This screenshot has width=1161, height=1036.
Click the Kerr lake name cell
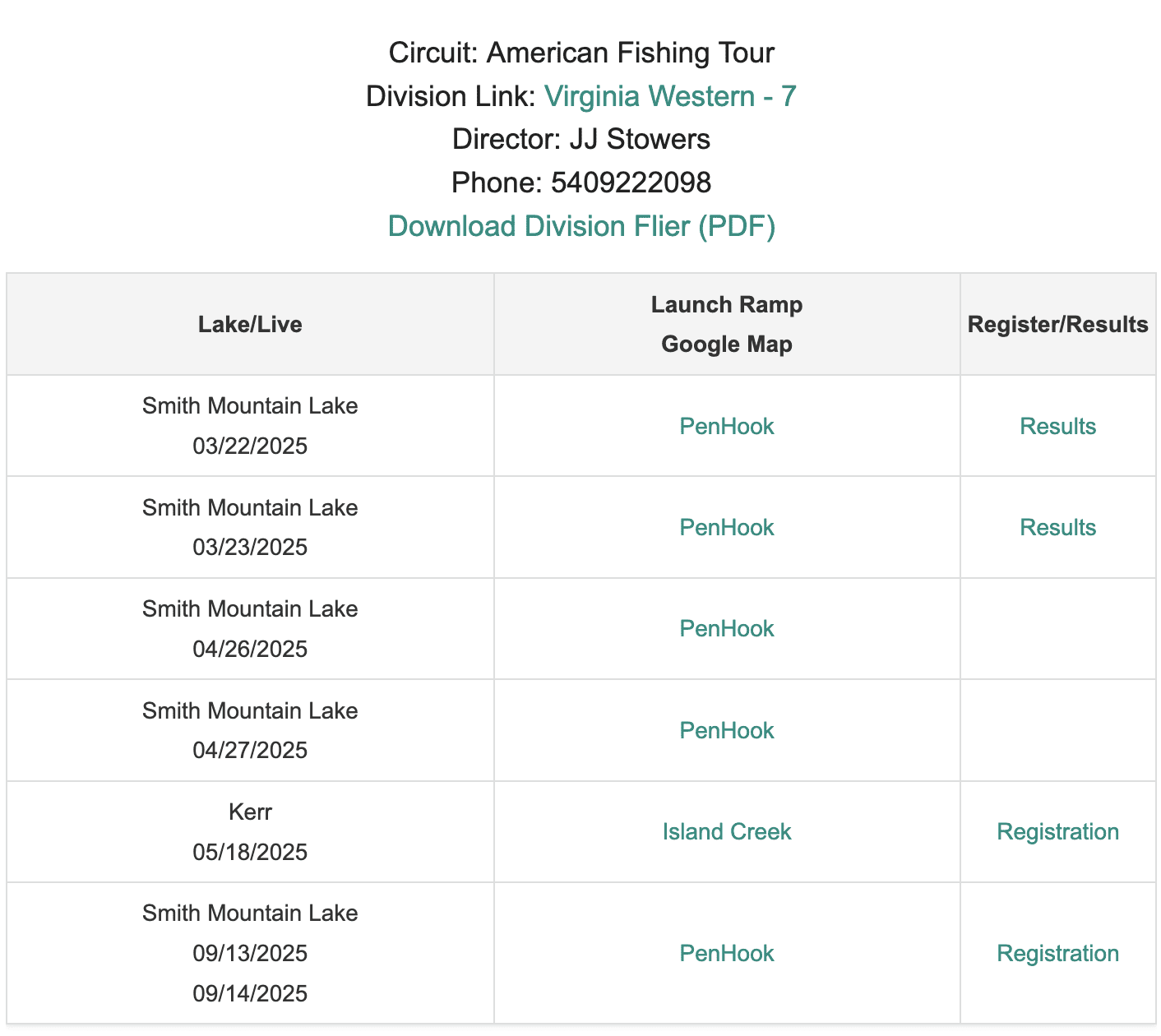pos(250,812)
